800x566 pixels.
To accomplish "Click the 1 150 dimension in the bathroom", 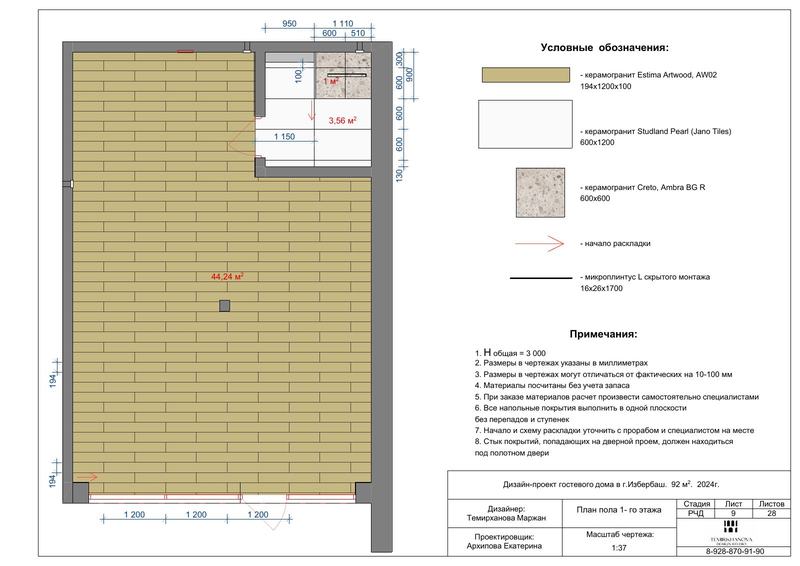I will pyautogui.click(x=284, y=137).
